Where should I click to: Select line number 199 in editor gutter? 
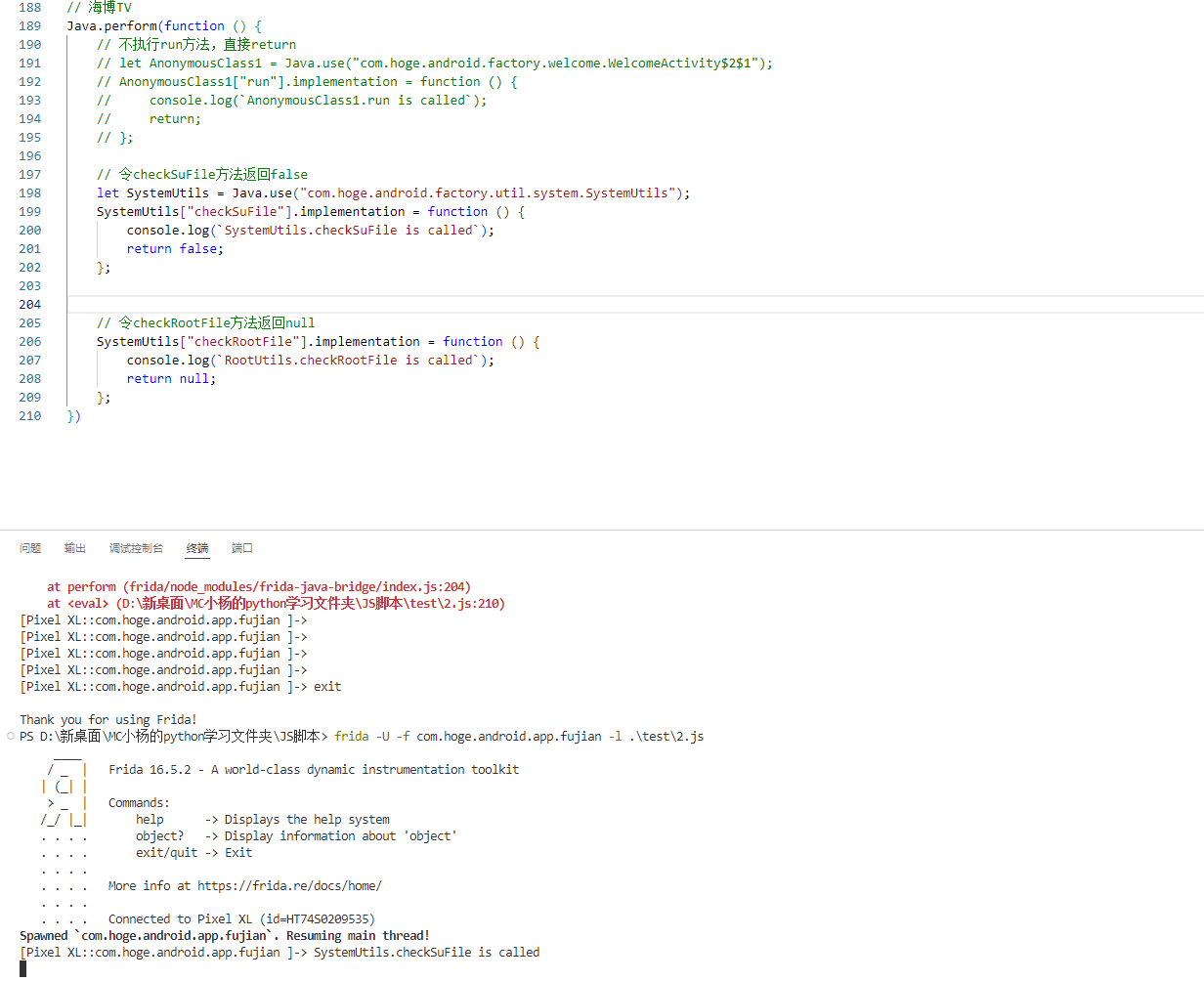(30, 212)
